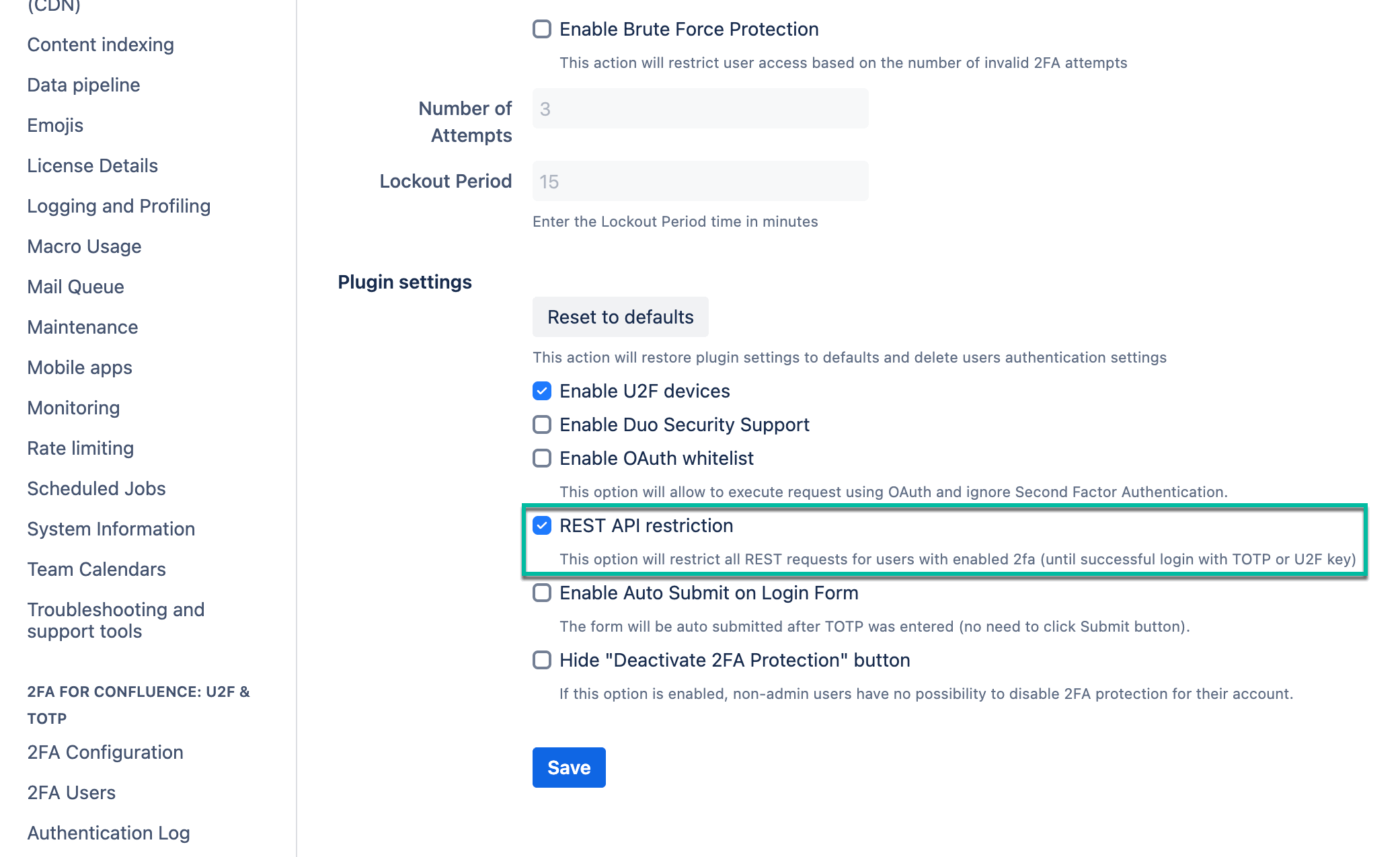Open Logging and Profiling settings
Viewport: 1400px width, 857px height.
[x=118, y=206]
